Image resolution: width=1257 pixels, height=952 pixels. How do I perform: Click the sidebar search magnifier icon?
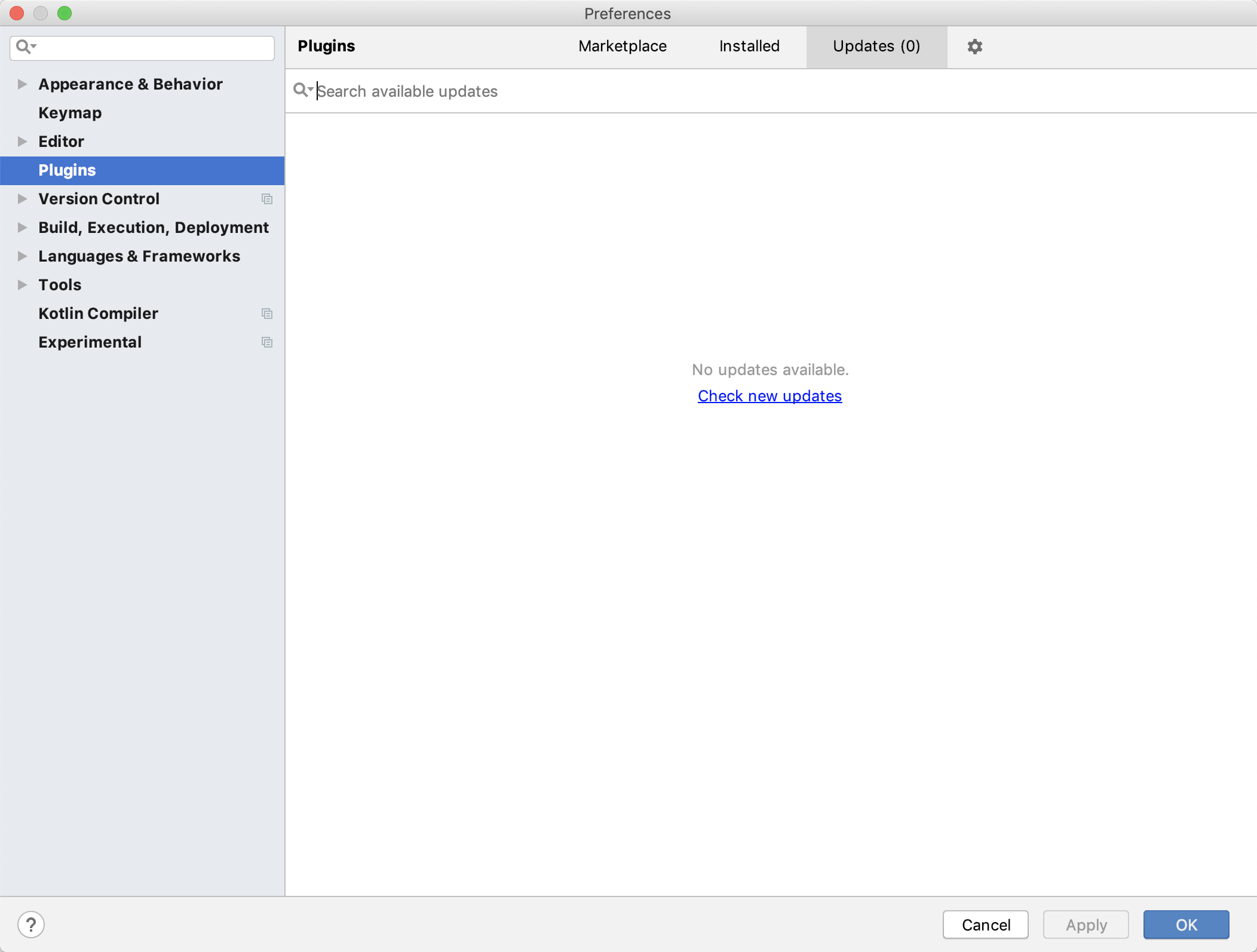pyautogui.click(x=24, y=47)
